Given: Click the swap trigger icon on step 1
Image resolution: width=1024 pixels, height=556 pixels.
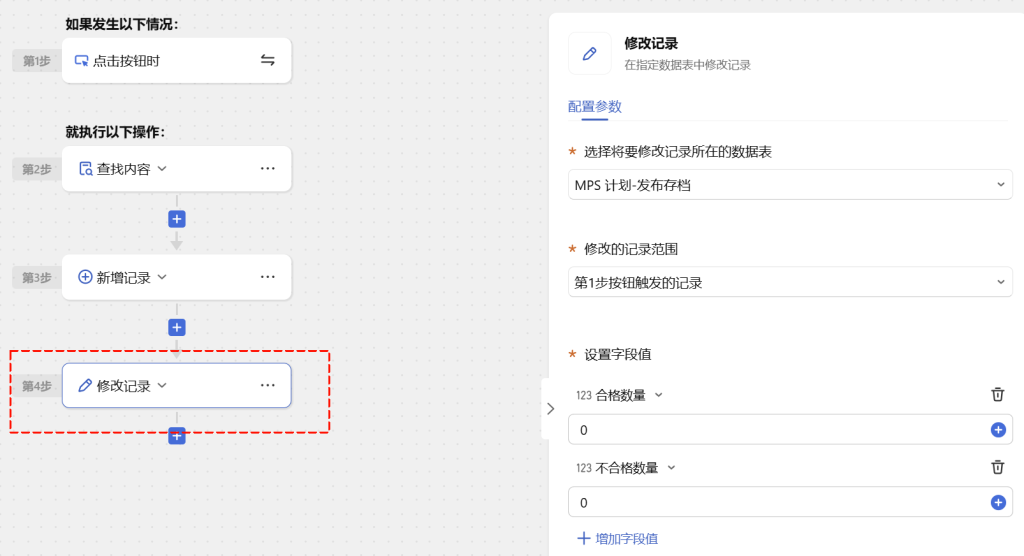Looking at the screenshot, I should click(268, 60).
